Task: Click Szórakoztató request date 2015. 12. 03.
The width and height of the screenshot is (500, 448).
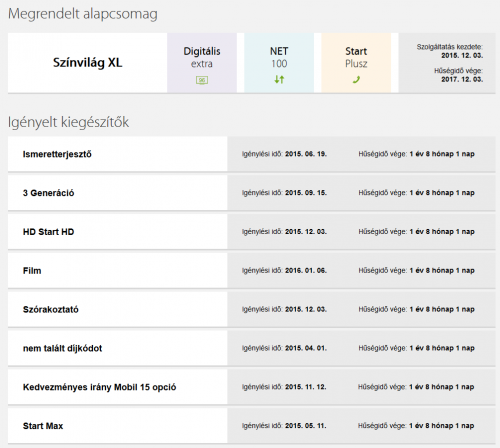Action: pos(306,309)
